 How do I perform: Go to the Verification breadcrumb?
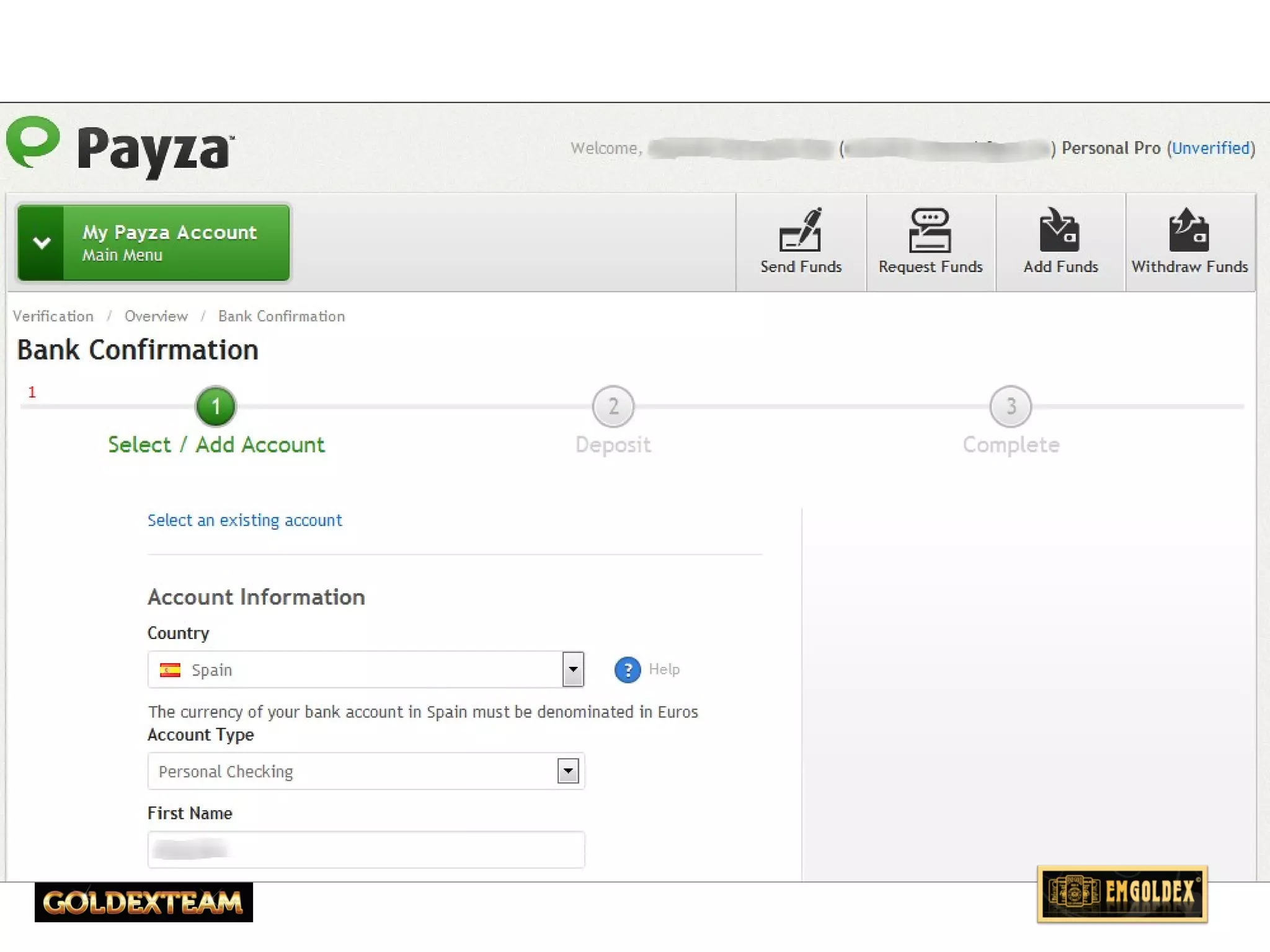53,316
